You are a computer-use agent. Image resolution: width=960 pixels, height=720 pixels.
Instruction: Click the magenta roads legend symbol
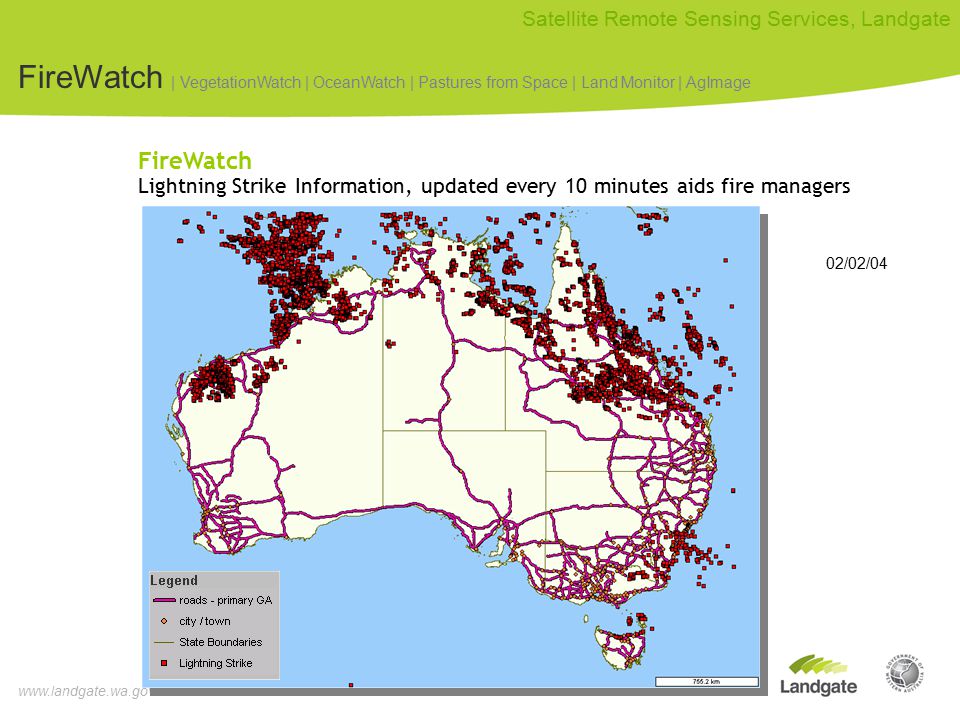(x=164, y=601)
